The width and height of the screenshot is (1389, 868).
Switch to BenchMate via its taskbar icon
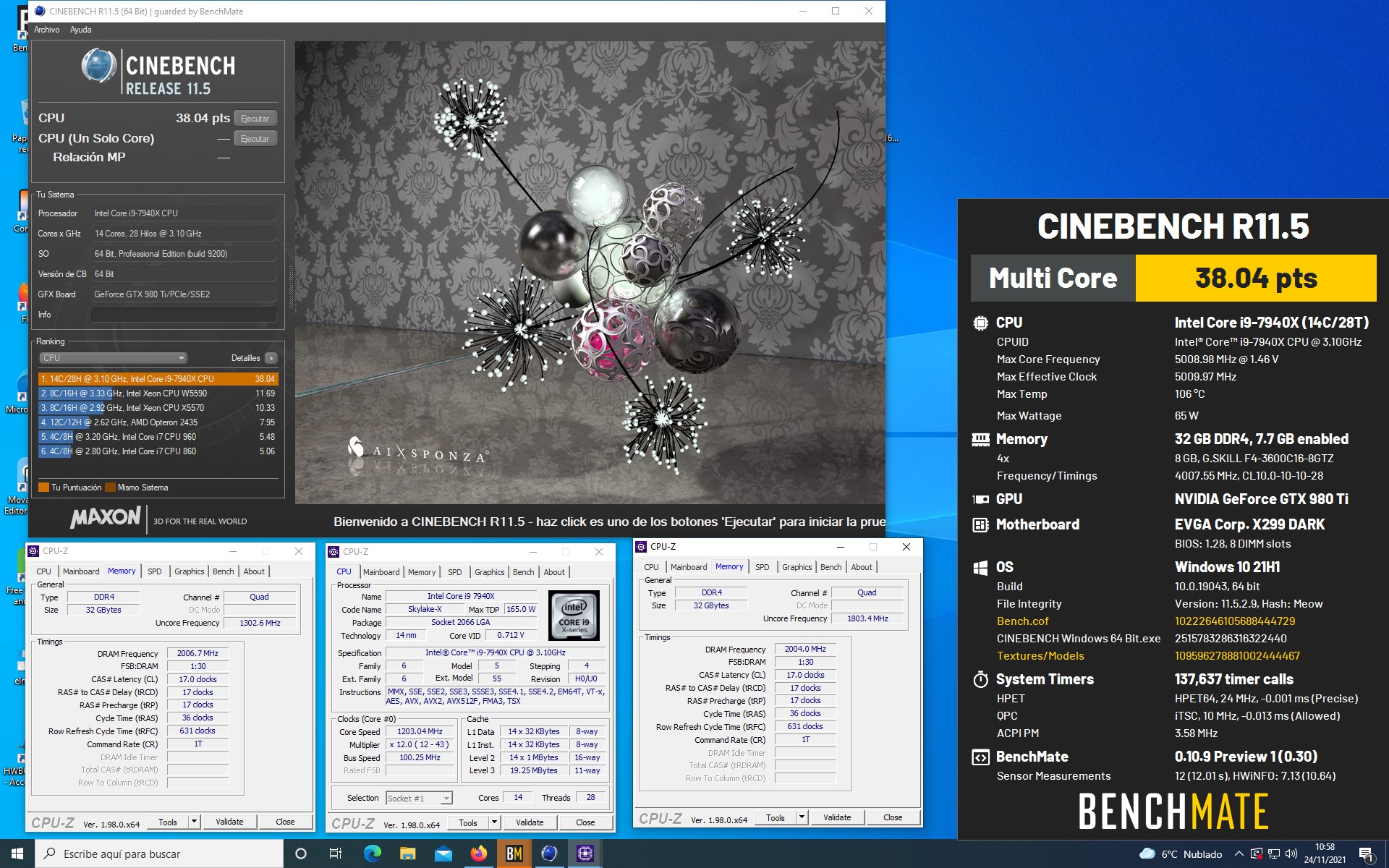coord(514,854)
